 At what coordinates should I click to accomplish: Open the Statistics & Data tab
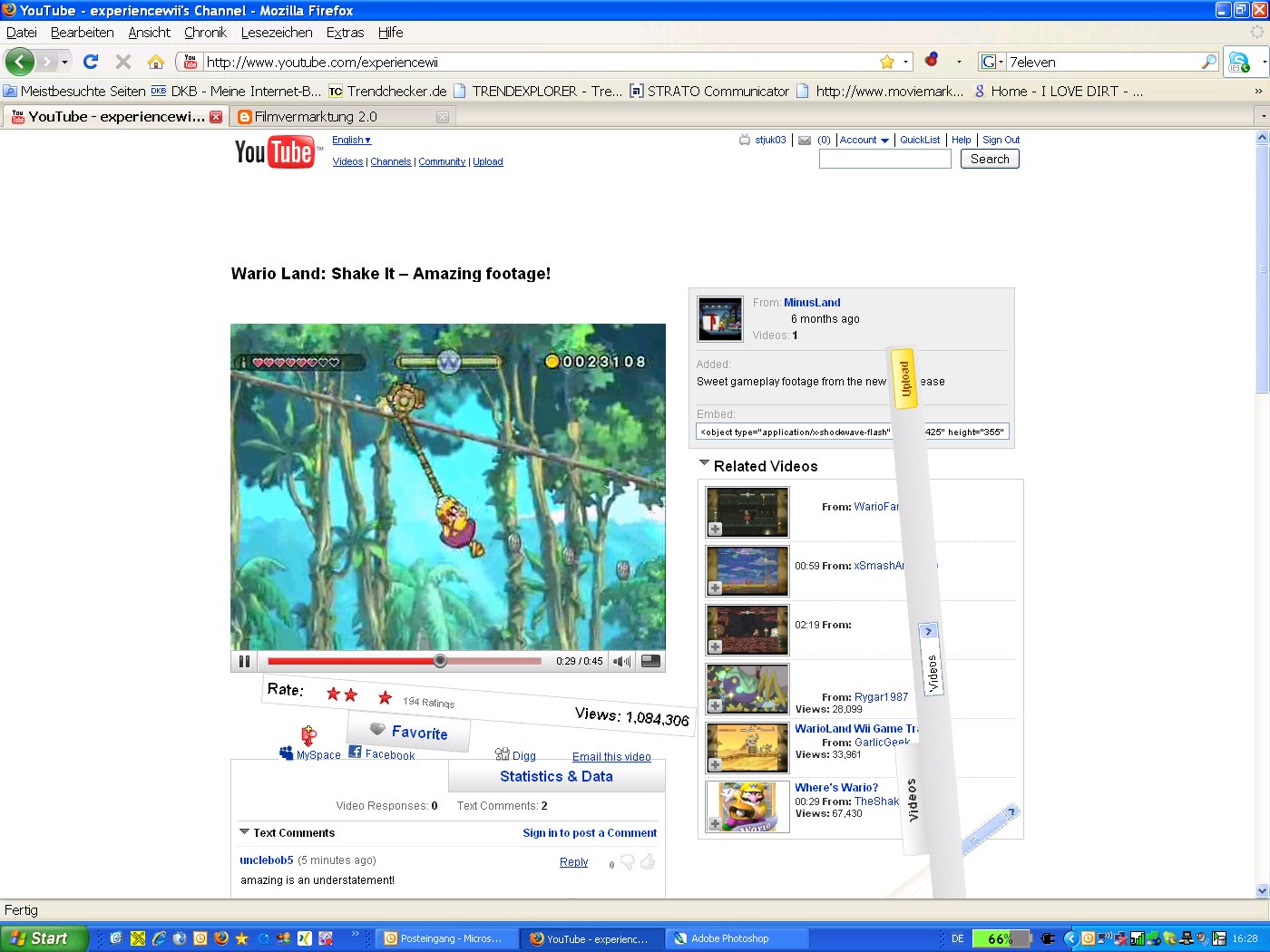click(556, 776)
